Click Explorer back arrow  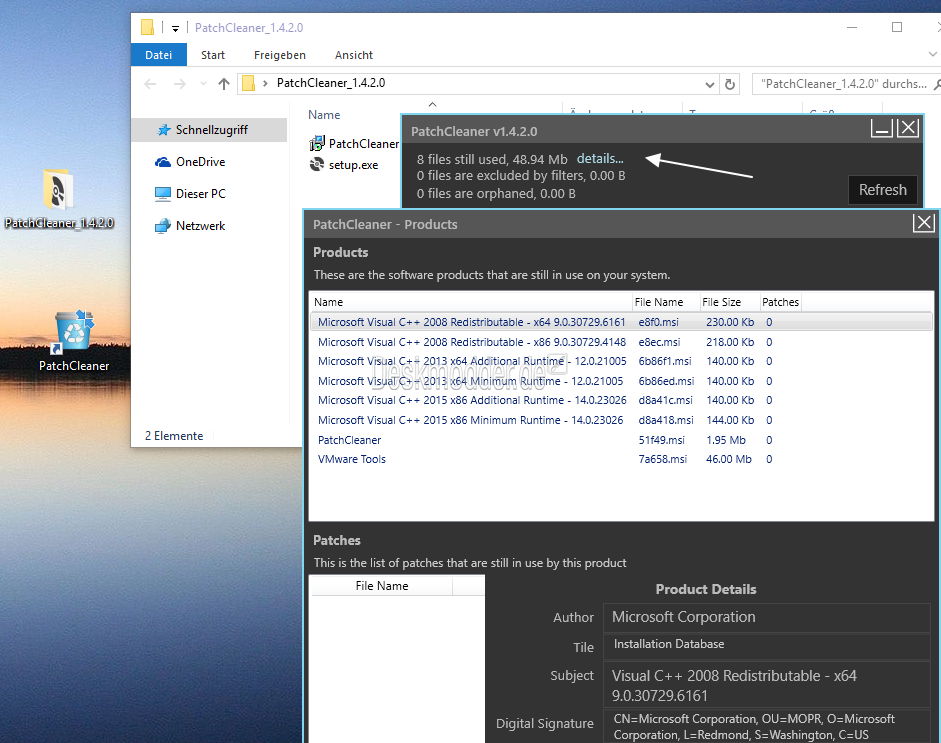150,84
